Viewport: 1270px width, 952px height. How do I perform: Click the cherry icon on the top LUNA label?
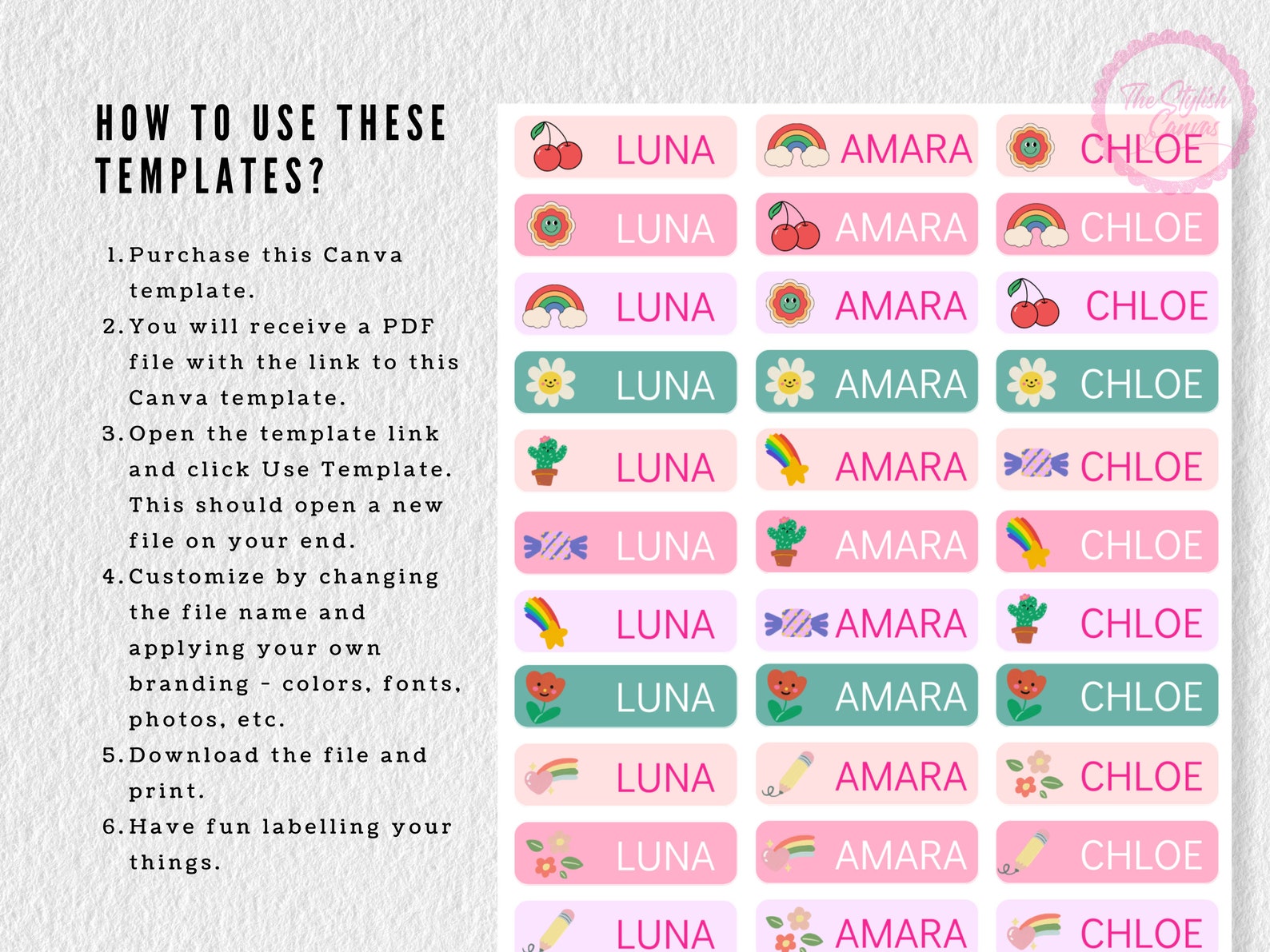click(x=557, y=147)
